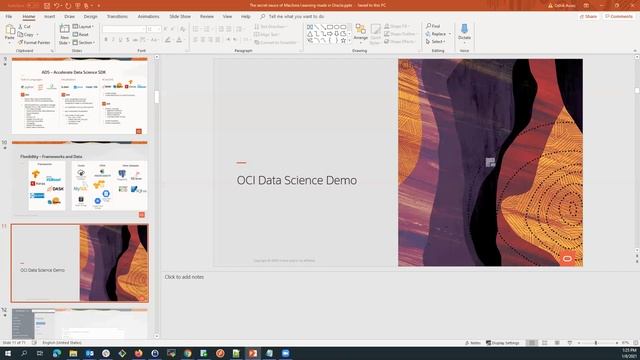Switch to the Draw tab
This screenshot has height=360, width=640.
pos(69,16)
